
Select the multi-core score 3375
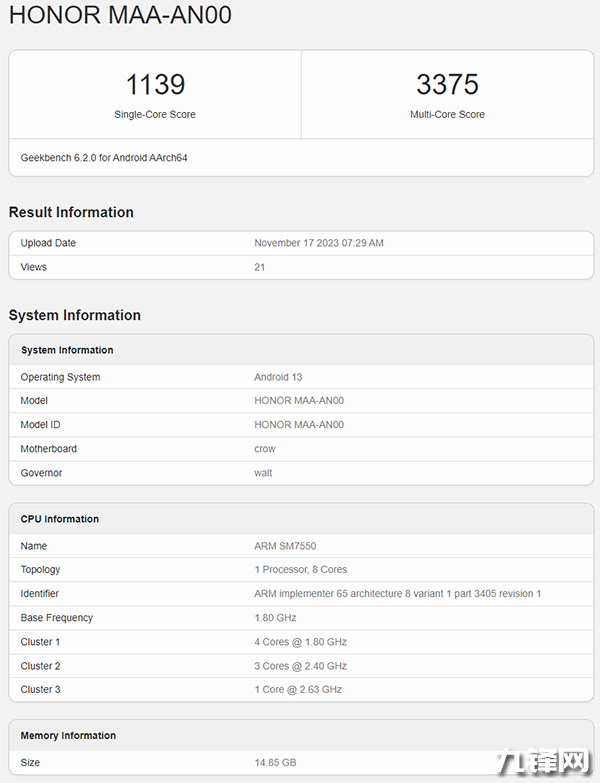(x=447, y=84)
